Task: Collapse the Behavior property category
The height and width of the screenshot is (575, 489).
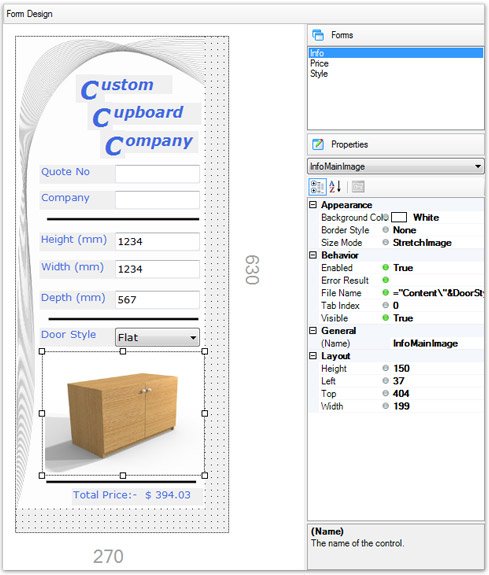Action: coord(313,255)
